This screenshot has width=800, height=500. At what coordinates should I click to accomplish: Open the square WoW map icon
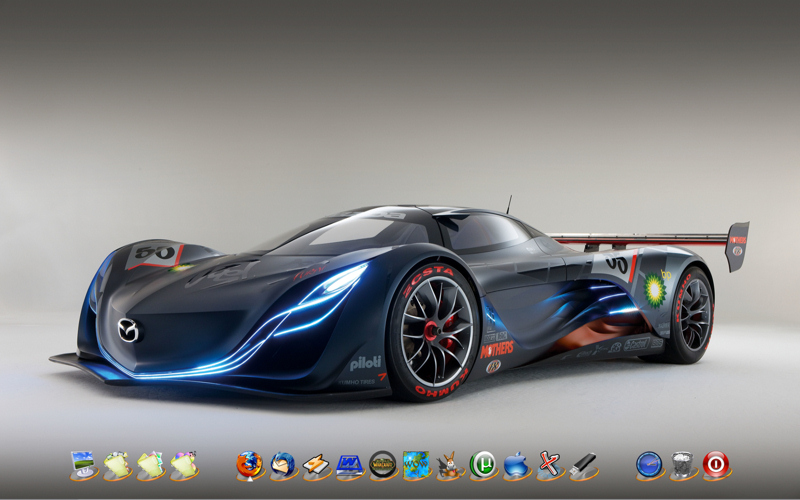[416, 464]
